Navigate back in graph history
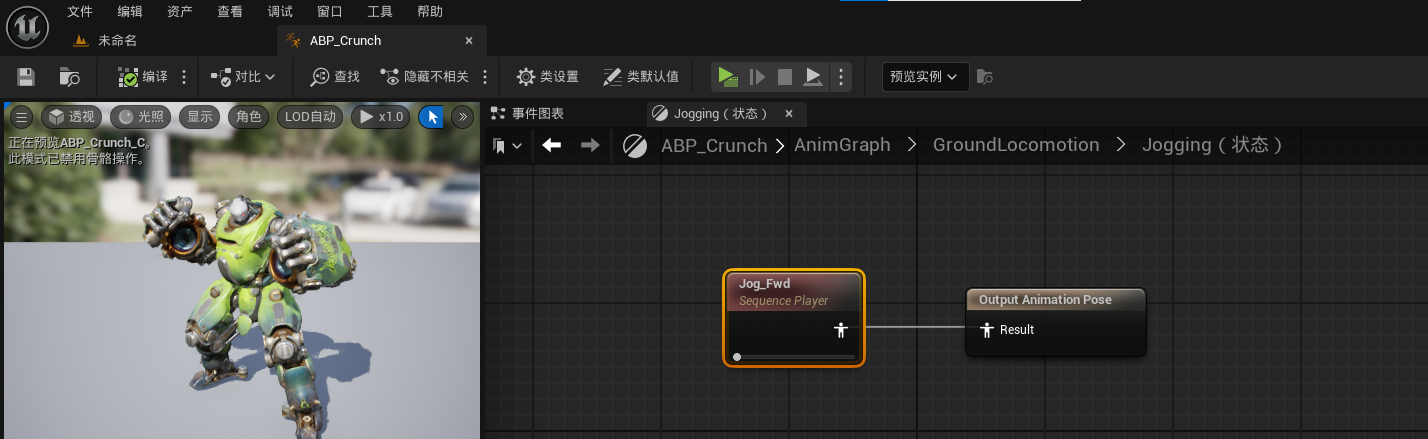 551,146
